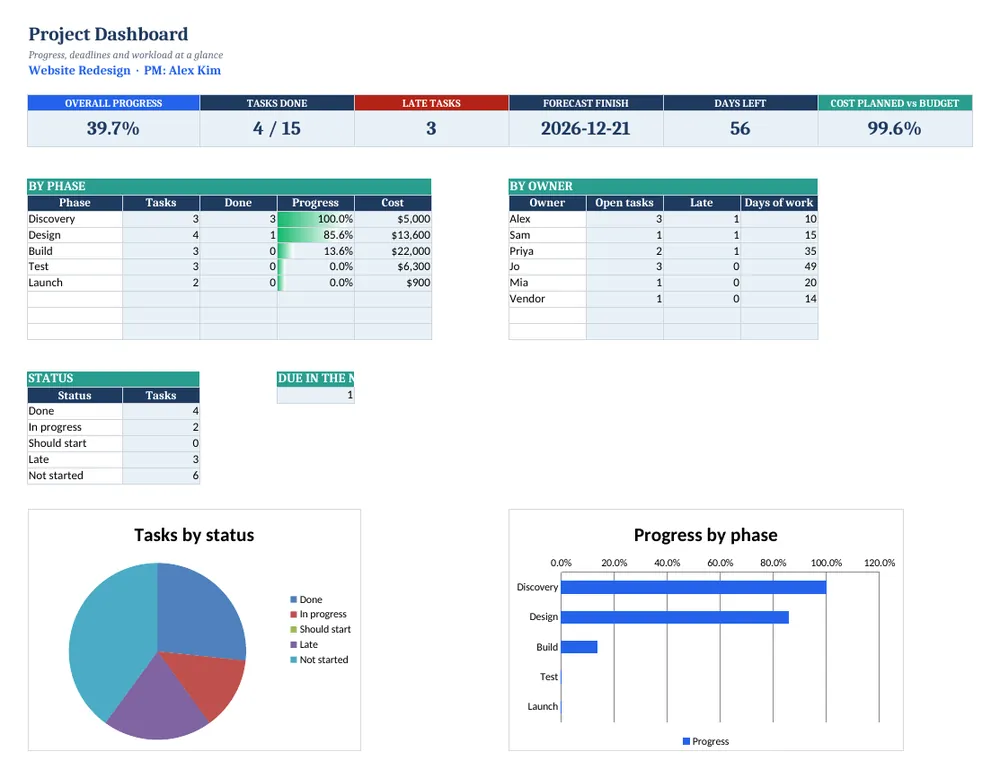Select the STATUS section header

click(114, 378)
